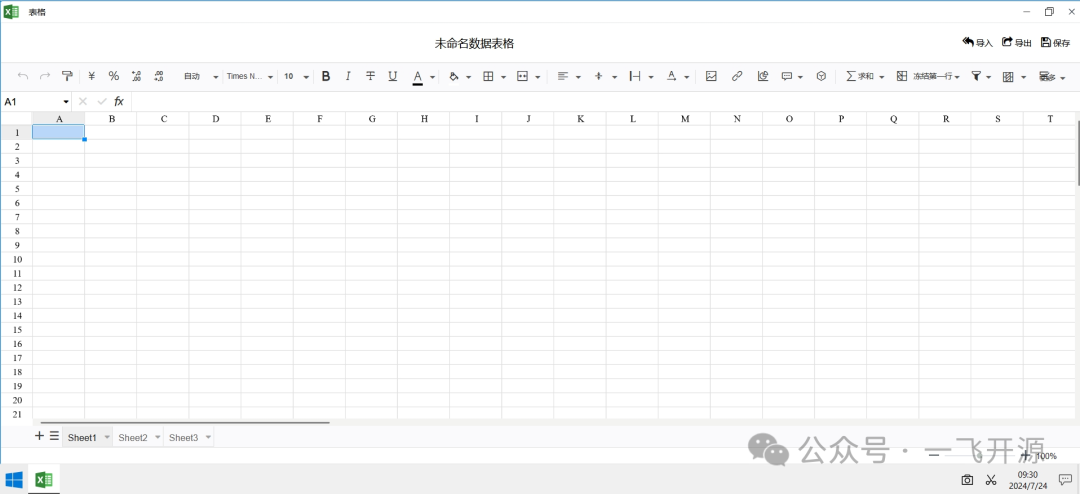Viewport: 1080px width, 494px height.
Task: Click into the formula bar field
Action: (x=604, y=101)
